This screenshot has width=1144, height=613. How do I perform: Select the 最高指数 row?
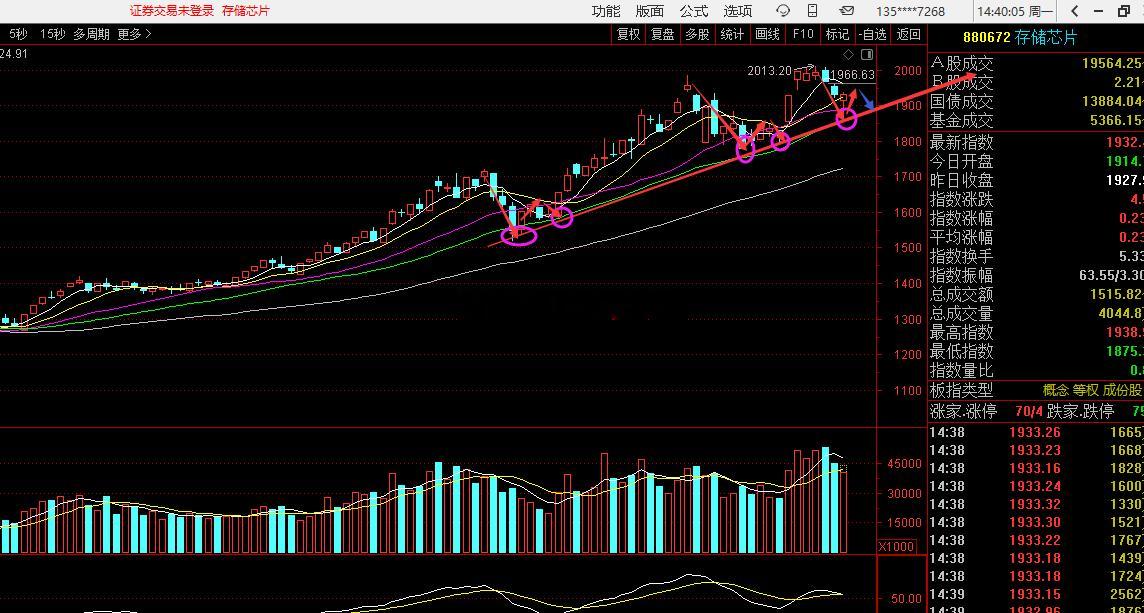tap(1036, 333)
